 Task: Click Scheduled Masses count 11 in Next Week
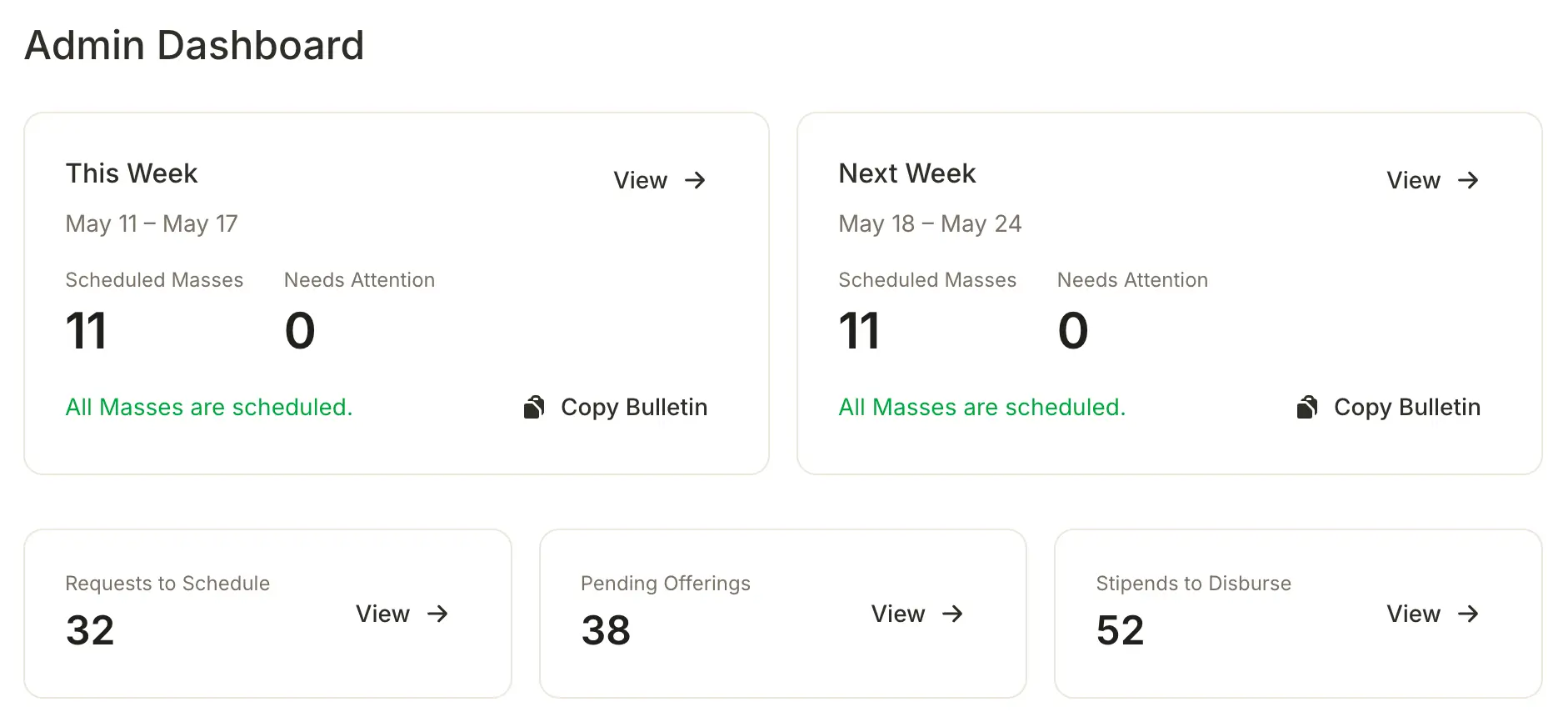pyautogui.click(x=860, y=331)
